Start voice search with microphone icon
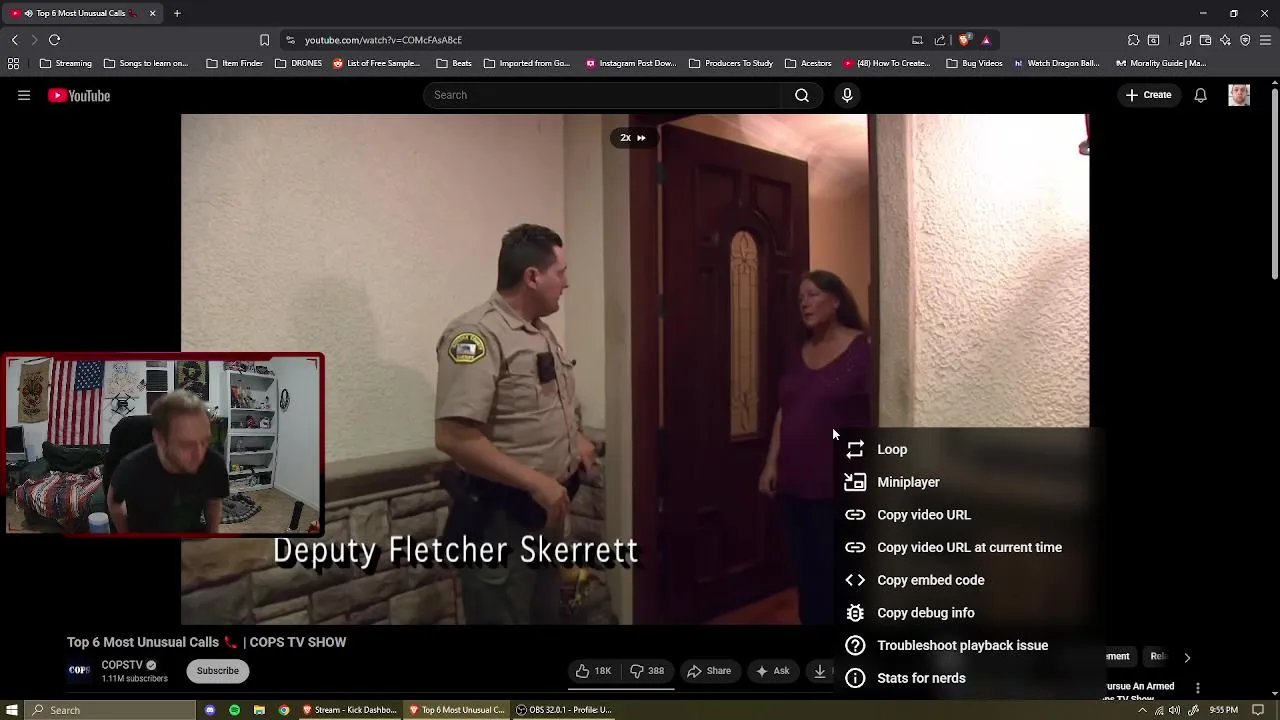Image resolution: width=1280 pixels, height=720 pixels. 847,95
